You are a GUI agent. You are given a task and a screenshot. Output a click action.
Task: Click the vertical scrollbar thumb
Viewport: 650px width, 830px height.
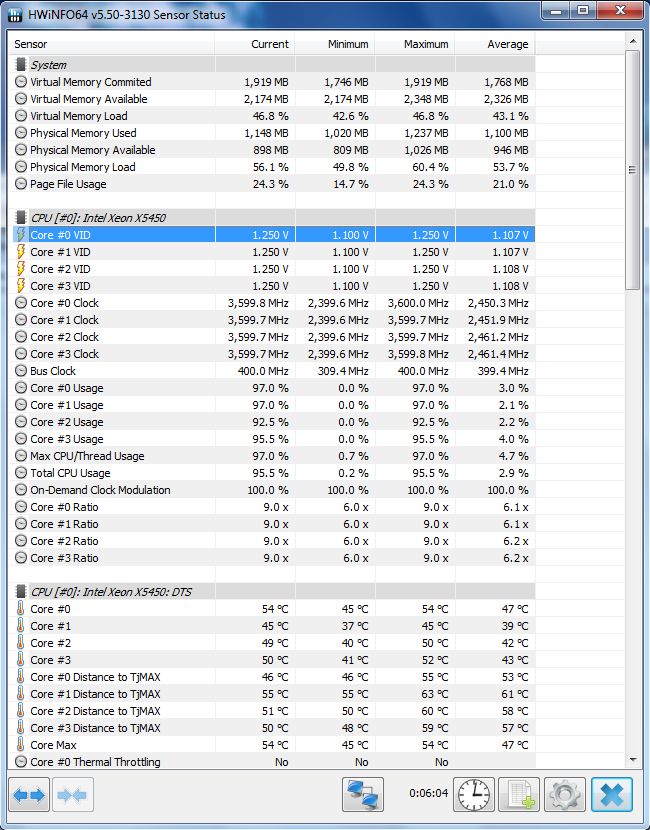click(x=632, y=170)
